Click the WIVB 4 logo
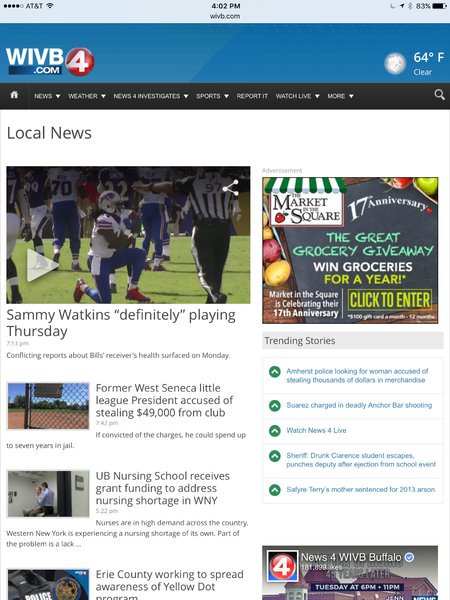This screenshot has height=600, width=450. click(x=50, y=61)
